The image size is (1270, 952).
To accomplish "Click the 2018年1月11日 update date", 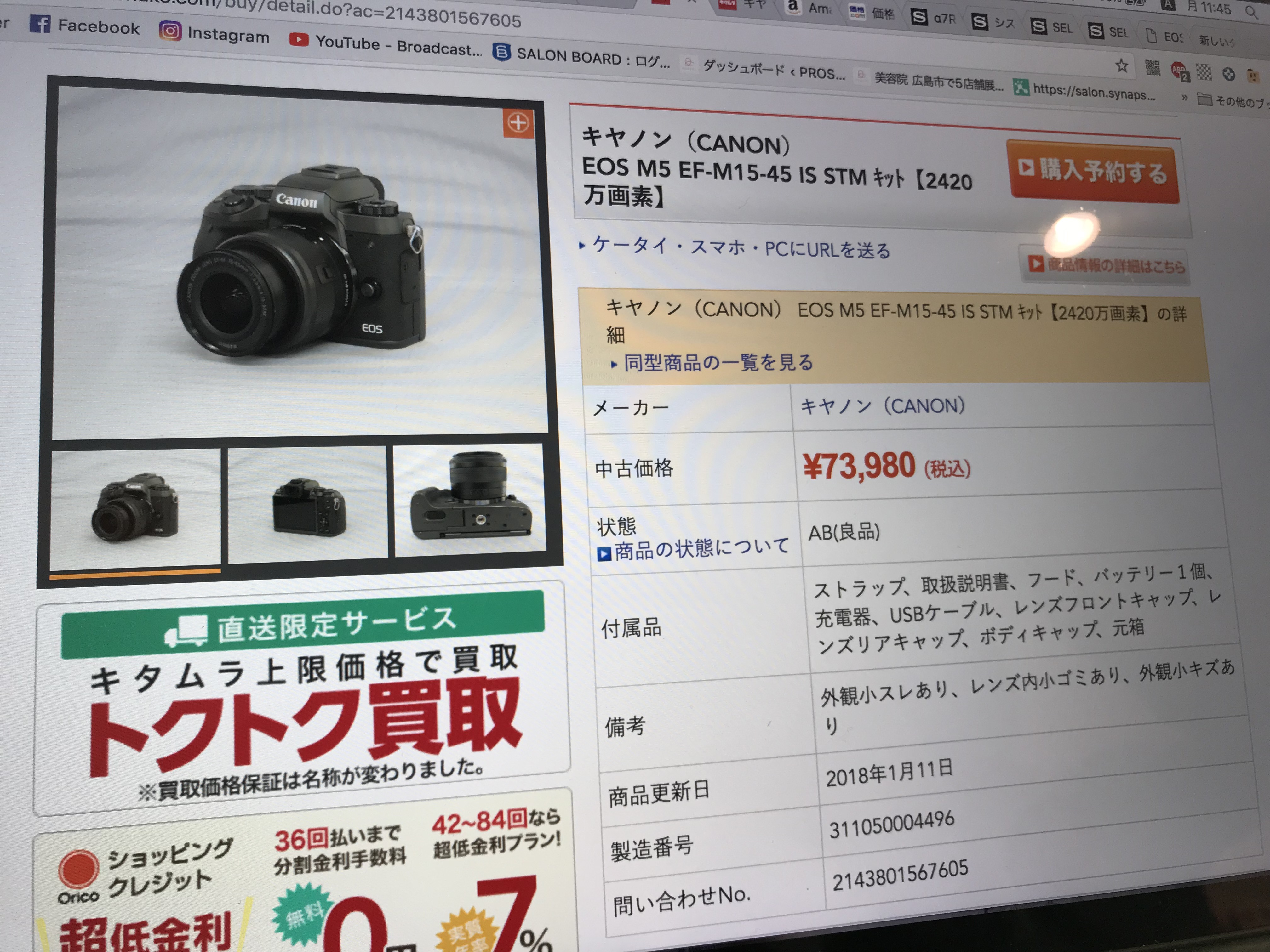I will coord(889,772).
